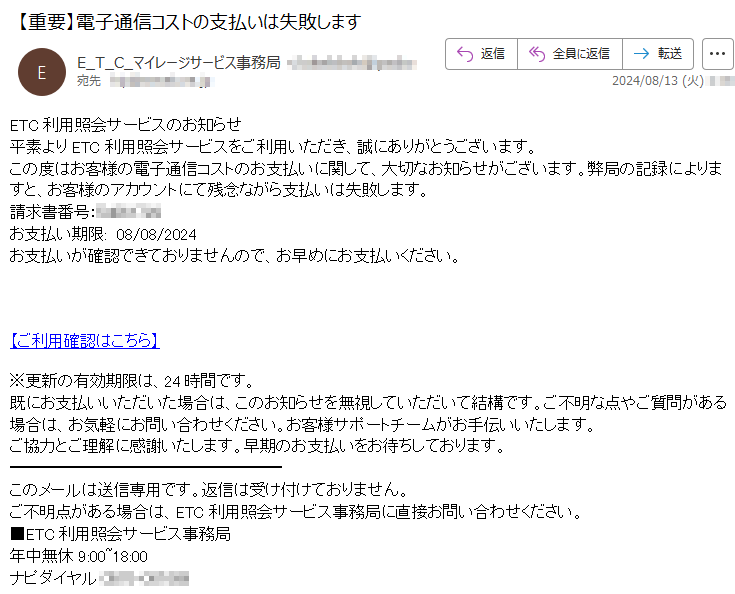Click the ■ETC利用照会サービス事務局 signature line
Image resolution: width=735 pixels, height=594 pixels.
coord(120,534)
